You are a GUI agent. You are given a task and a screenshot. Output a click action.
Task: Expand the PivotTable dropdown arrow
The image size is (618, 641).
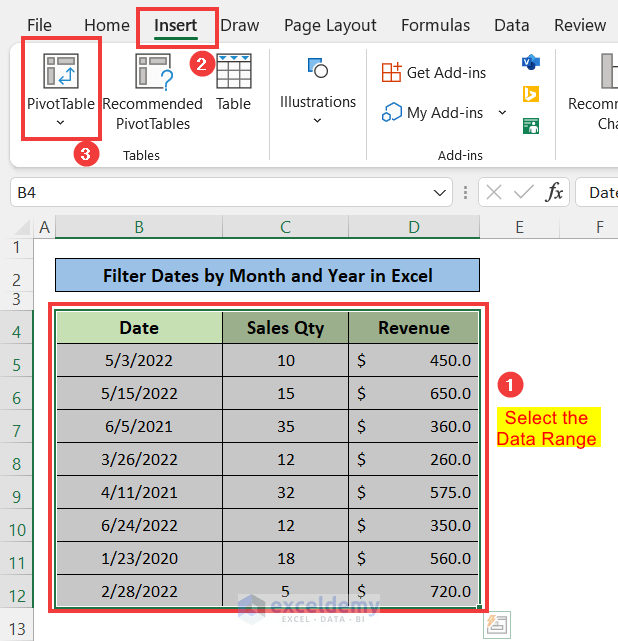(60, 122)
